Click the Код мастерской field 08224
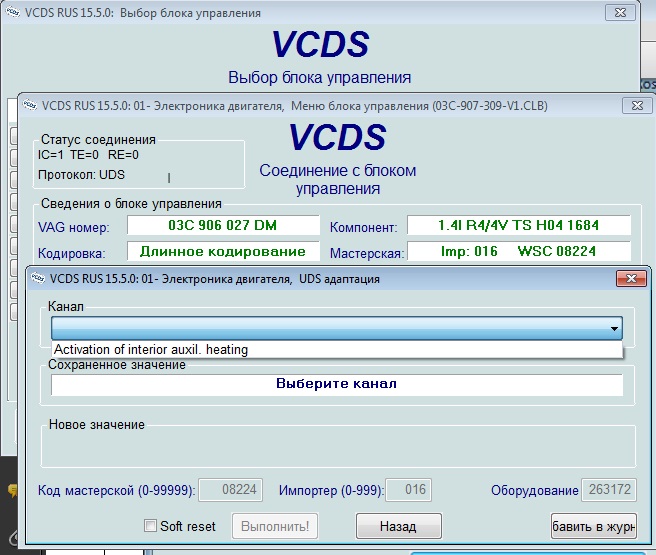 click(x=231, y=490)
